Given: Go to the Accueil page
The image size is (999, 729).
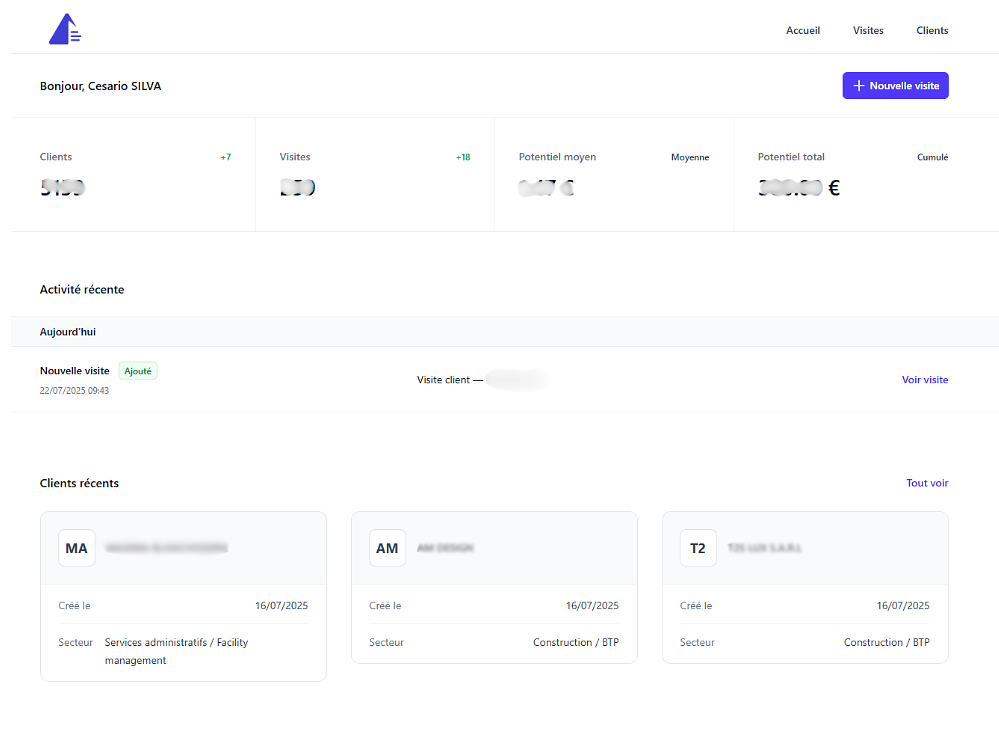Looking at the screenshot, I should coord(803,30).
